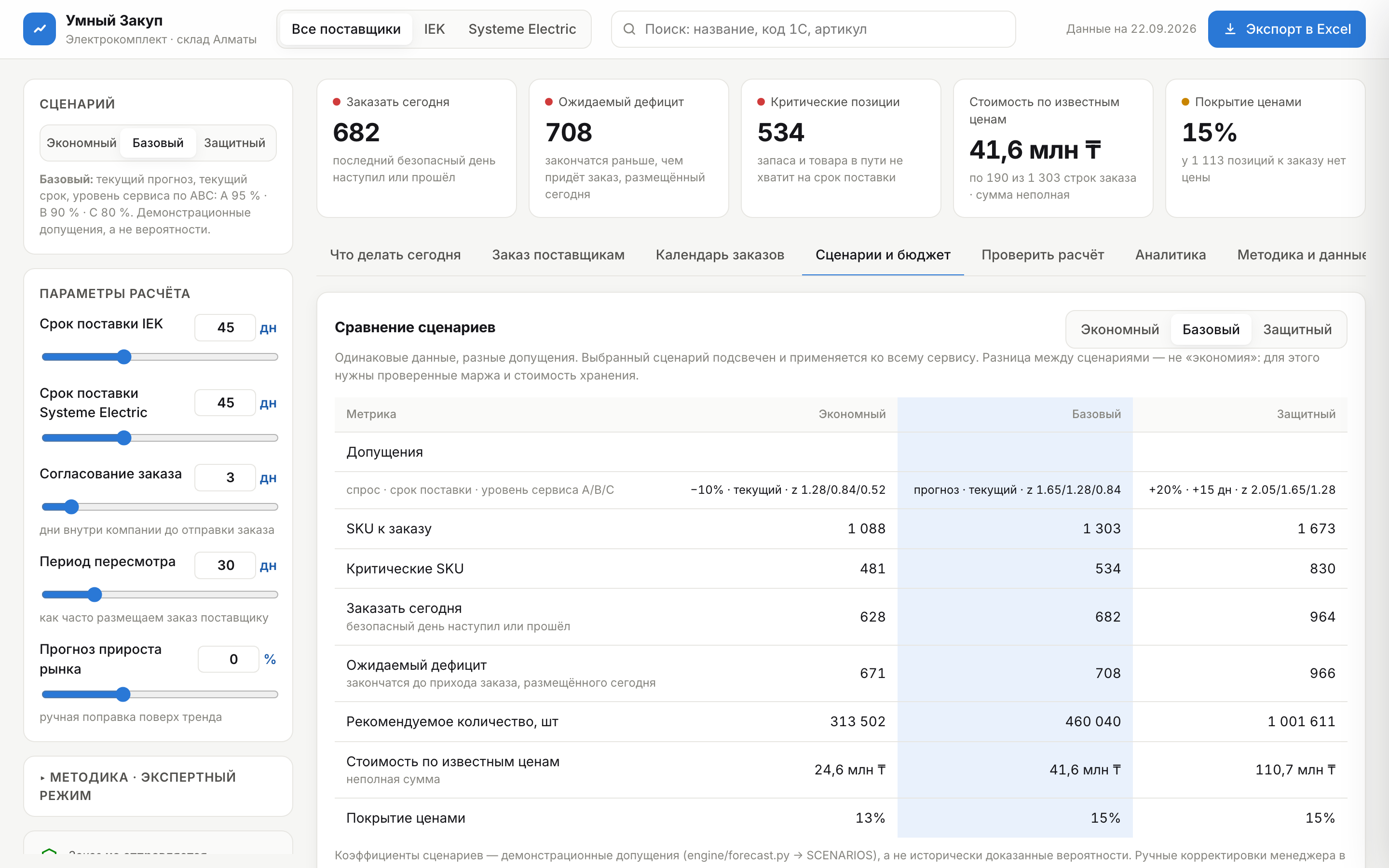Adjust Период пересмотра slider
The height and width of the screenshot is (868, 1389).
coord(160,594)
